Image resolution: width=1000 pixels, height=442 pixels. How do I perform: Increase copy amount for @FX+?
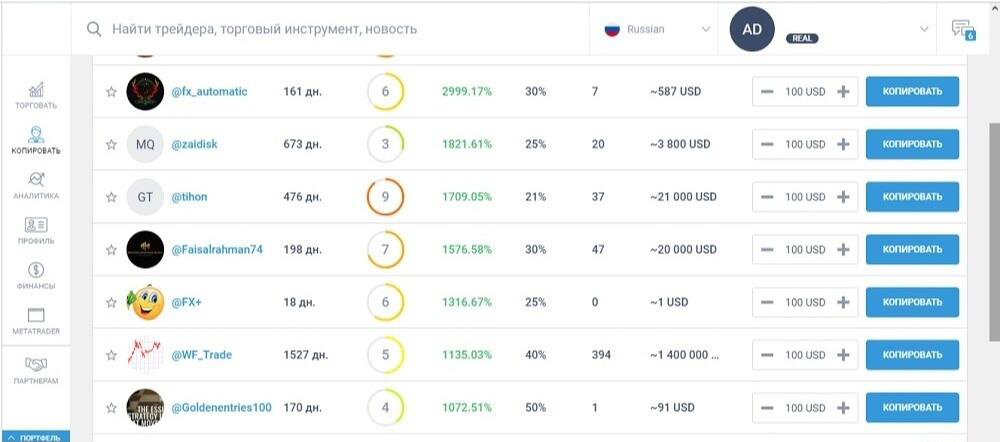843,302
